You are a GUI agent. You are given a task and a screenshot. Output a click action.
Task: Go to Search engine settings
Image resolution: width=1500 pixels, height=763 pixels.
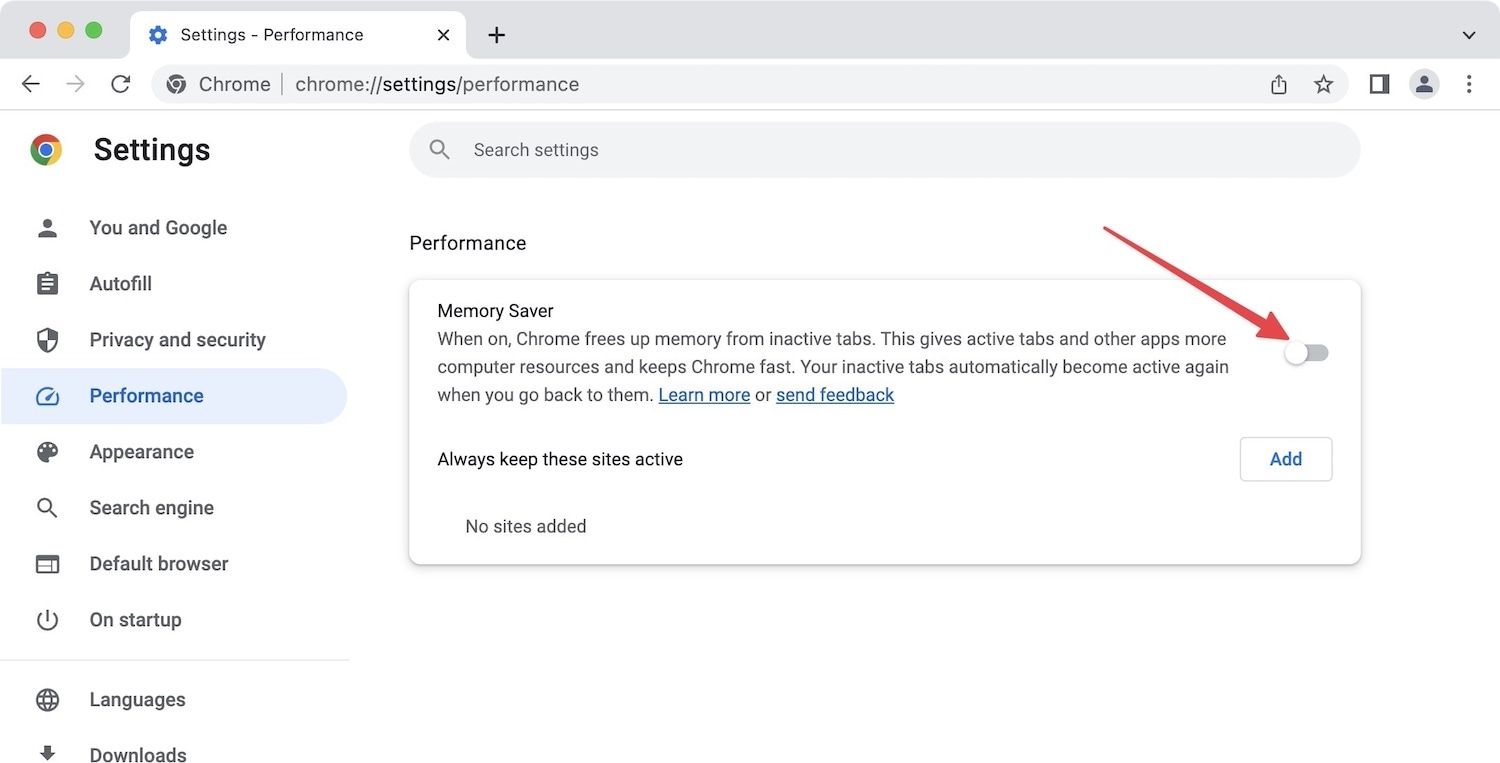151,508
